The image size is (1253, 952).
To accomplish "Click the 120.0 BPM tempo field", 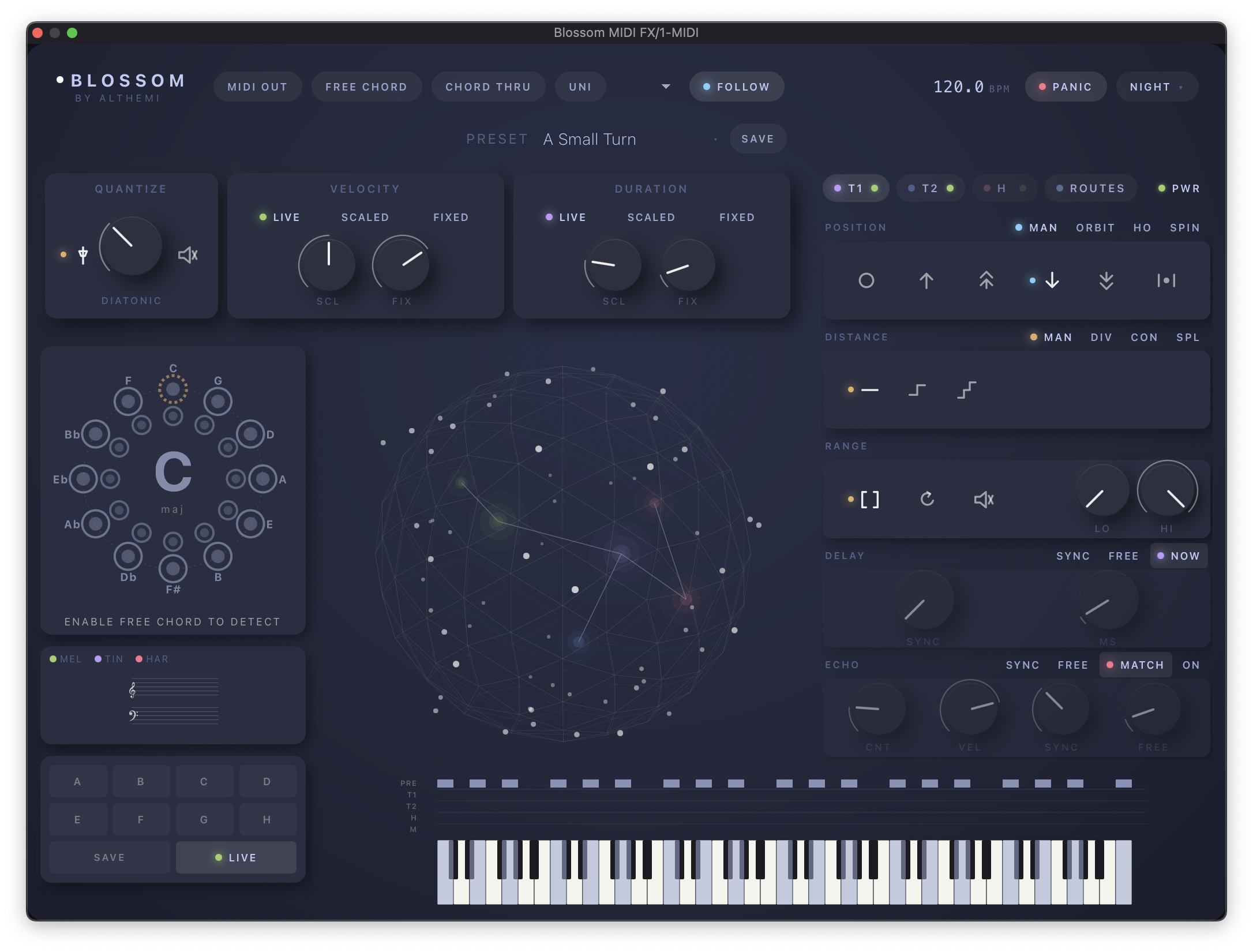I will [x=971, y=87].
